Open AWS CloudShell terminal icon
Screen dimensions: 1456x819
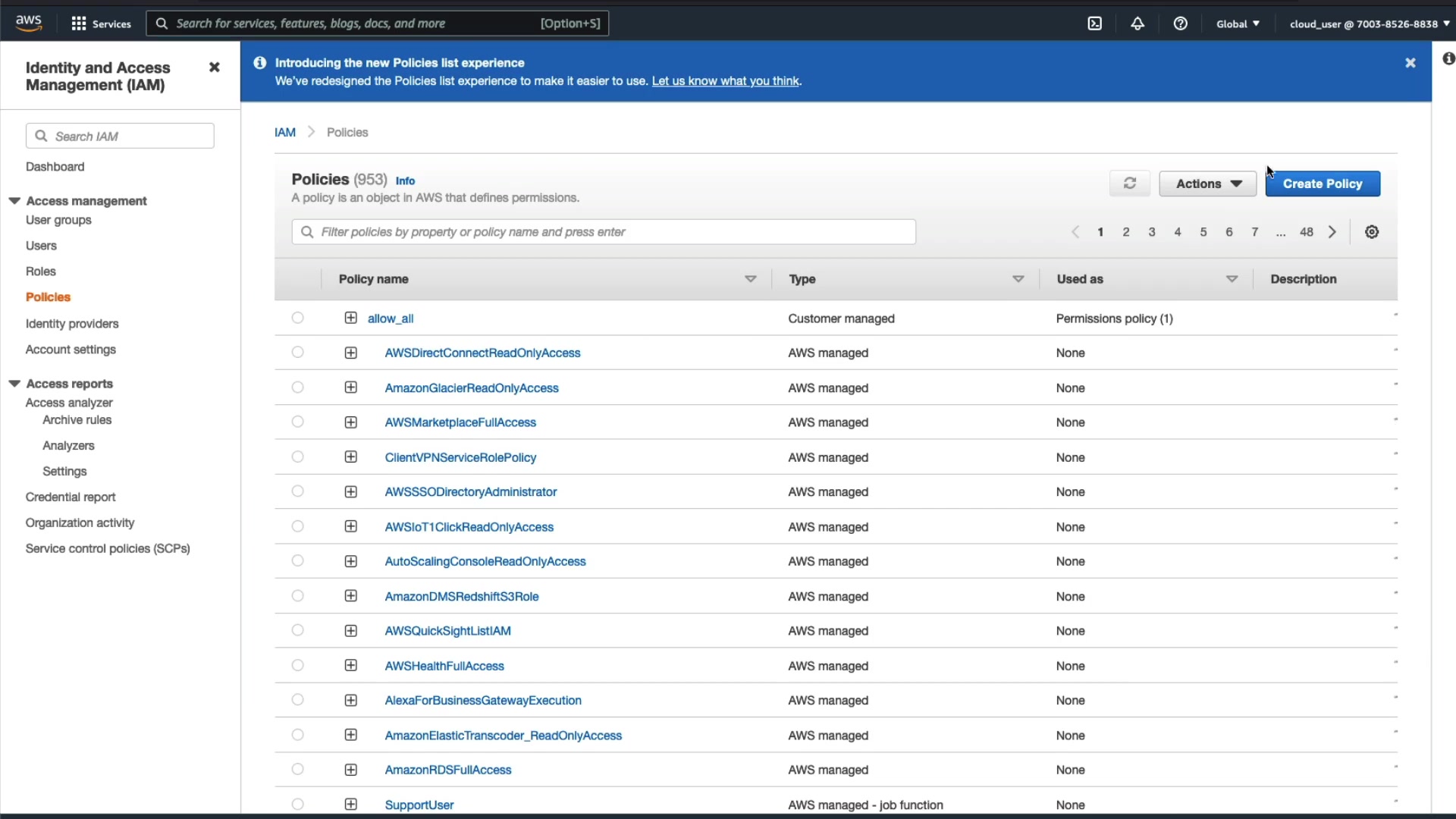click(x=1094, y=24)
